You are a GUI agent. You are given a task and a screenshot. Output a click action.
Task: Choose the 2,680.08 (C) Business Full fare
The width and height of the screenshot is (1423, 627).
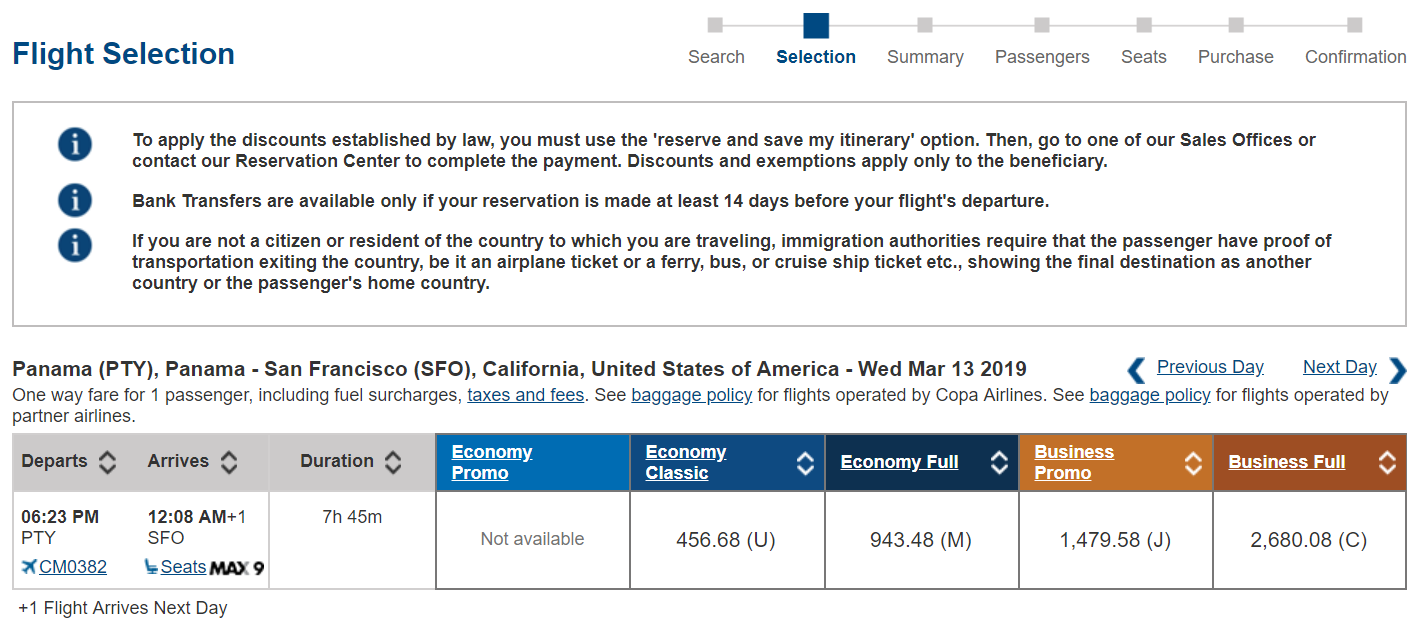pyautogui.click(x=1308, y=540)
